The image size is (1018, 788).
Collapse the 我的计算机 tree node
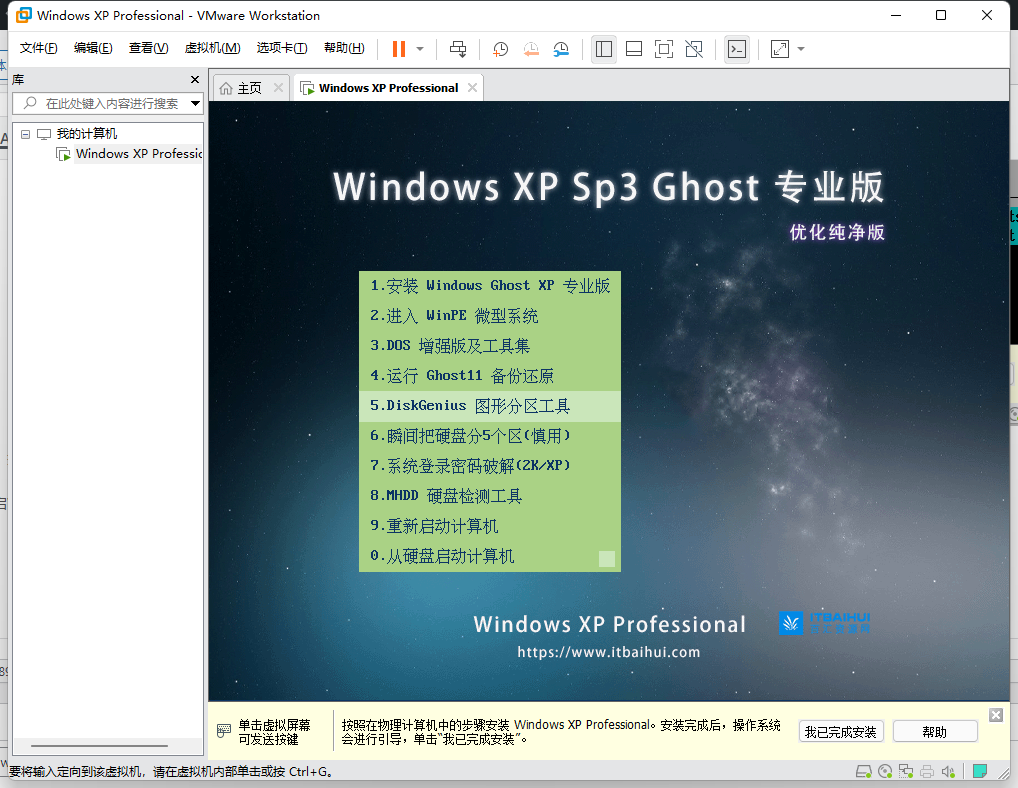click(26, 134)
